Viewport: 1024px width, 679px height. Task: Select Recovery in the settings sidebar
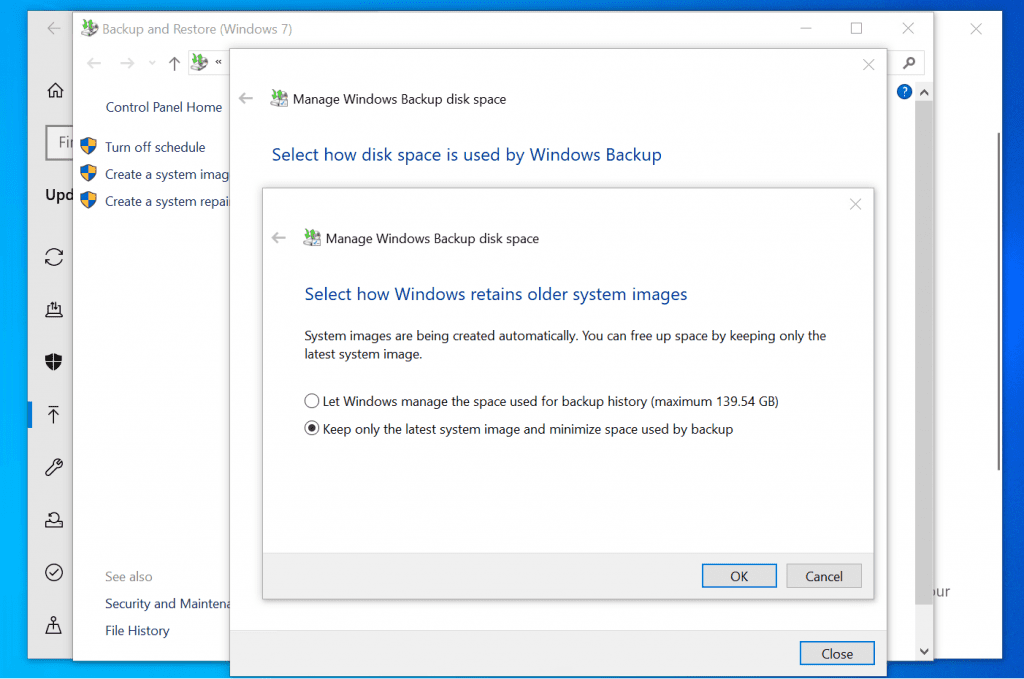[53, 520]
